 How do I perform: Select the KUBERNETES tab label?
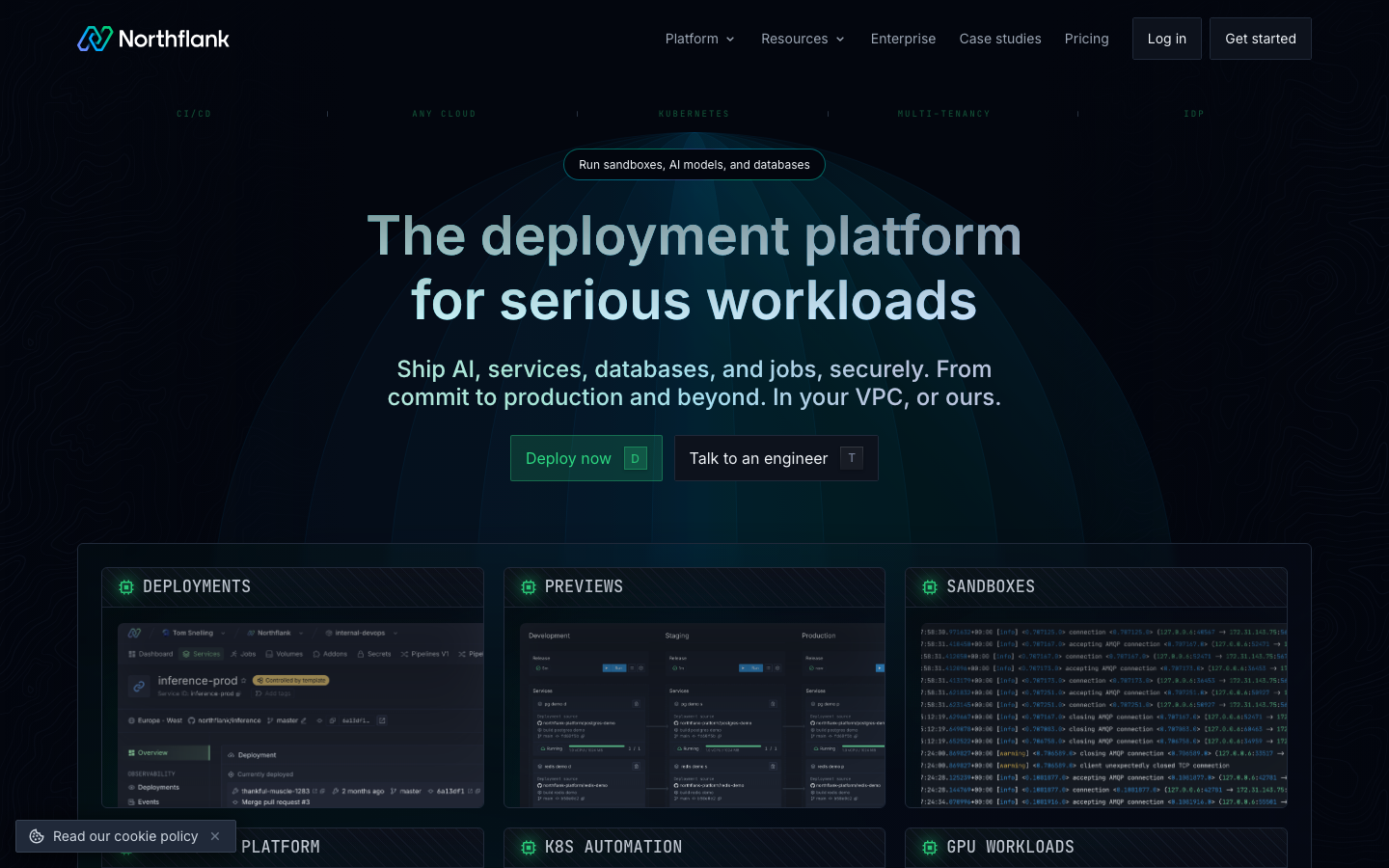coord(694,114)
